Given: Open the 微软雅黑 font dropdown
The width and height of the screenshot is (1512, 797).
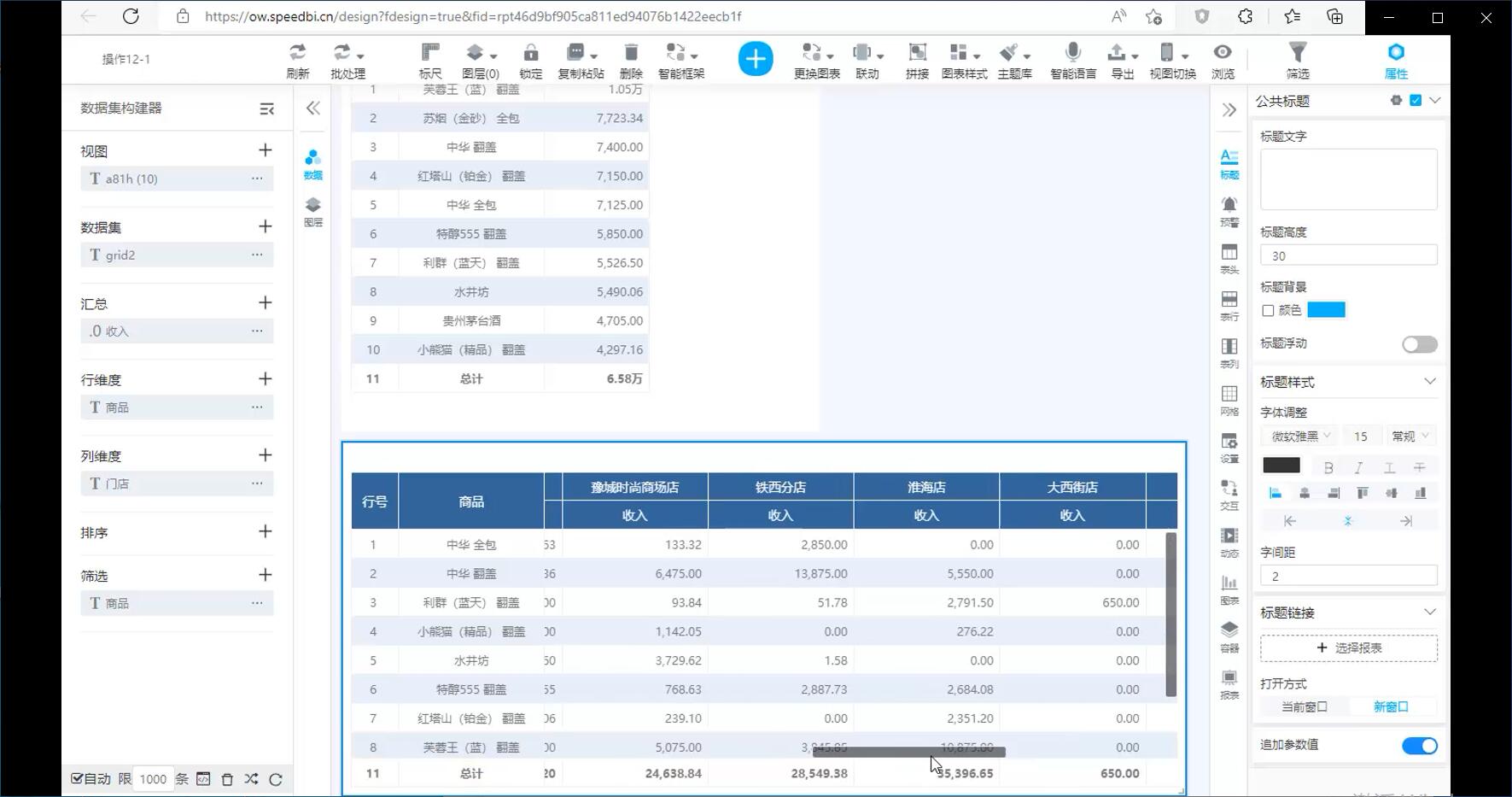Looking at the screenshot, I should tap(1300, 437).
